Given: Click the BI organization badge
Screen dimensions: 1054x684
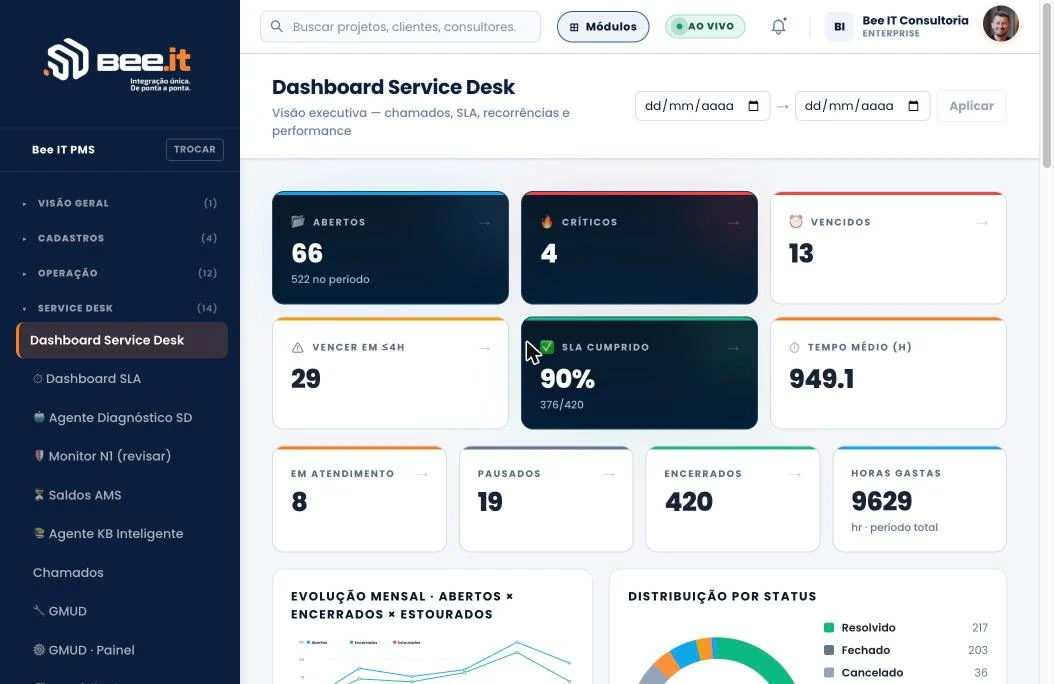Looking at the screenshot, I should pyautogui.click(x=839, y=27).
